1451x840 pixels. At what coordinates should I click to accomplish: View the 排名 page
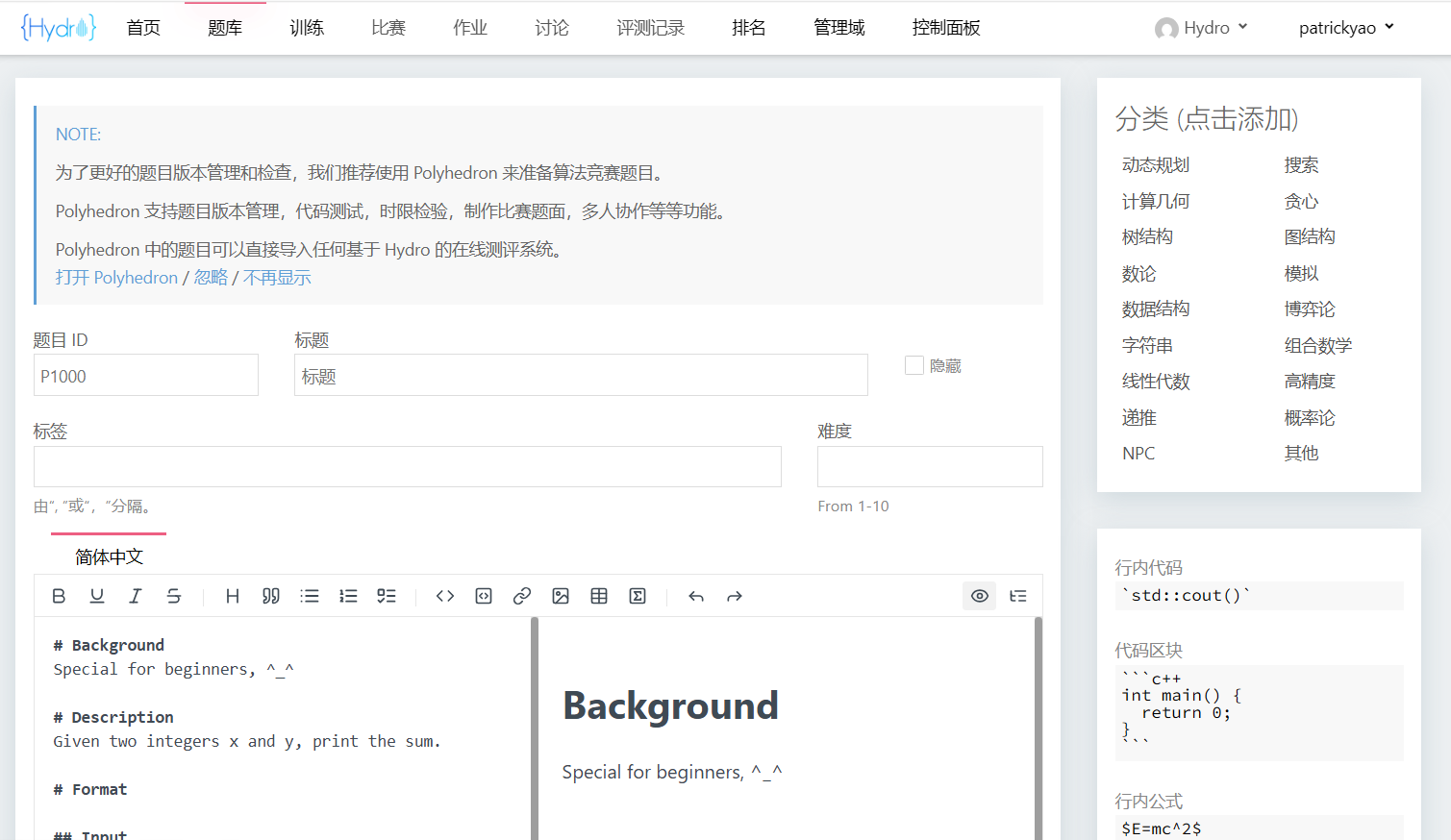[749, 28]
